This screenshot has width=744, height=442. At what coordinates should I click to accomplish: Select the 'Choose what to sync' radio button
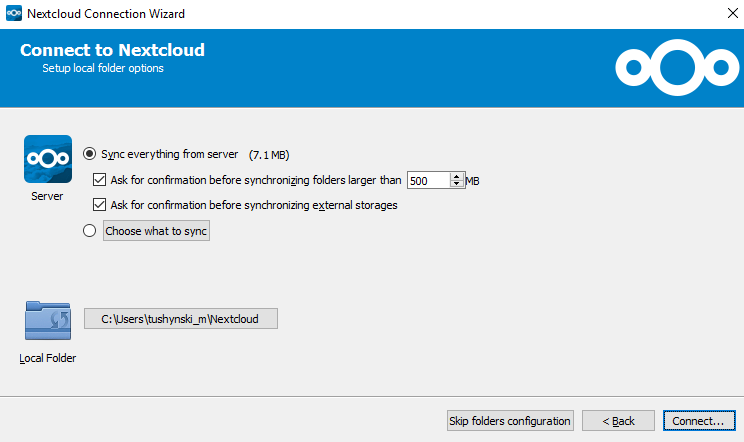(x=90, y=231)
